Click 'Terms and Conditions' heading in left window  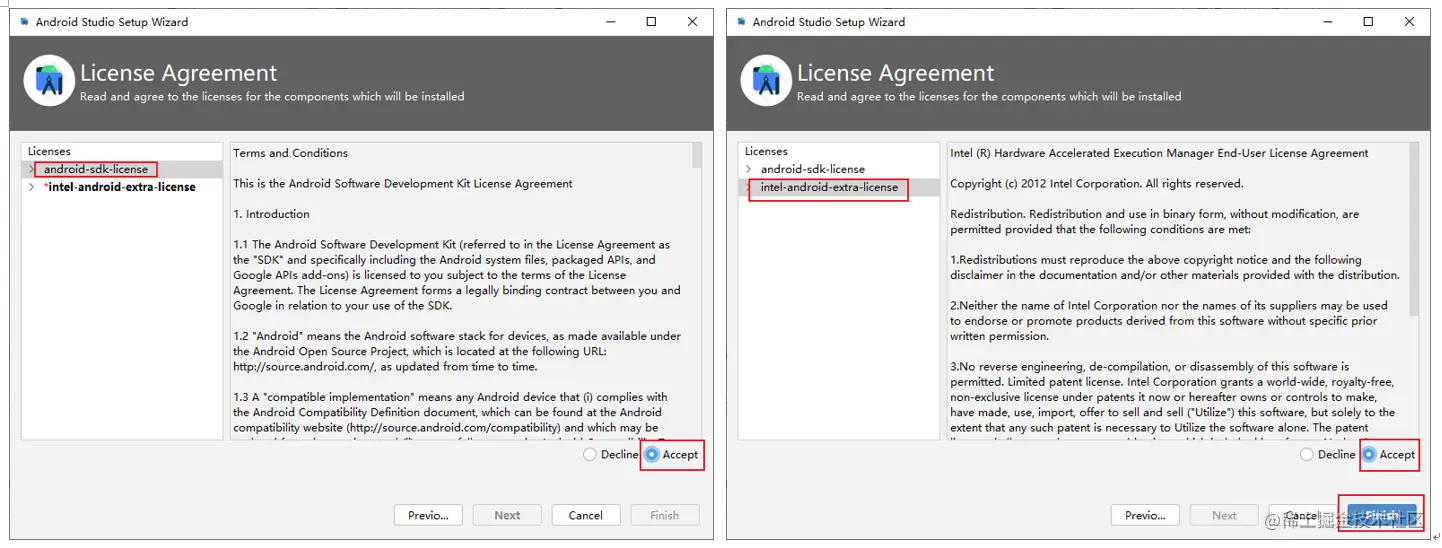coord(291,153)
